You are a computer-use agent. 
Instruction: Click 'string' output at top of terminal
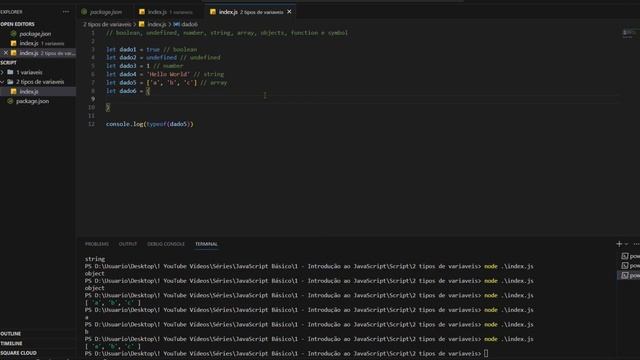(x=95, y=259)
